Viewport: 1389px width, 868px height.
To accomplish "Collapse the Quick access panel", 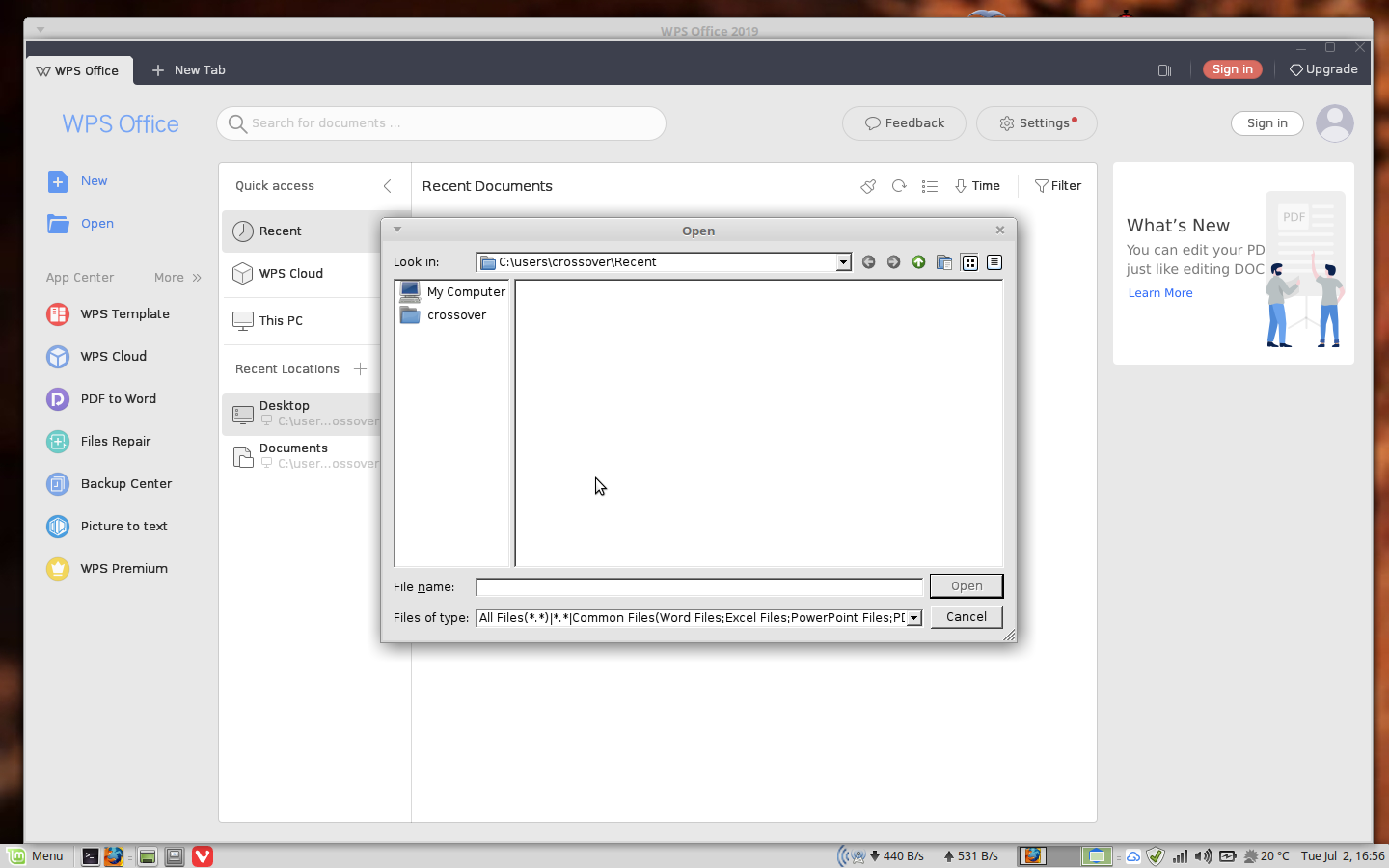I will pyautogui.click(x=388, y=185).
